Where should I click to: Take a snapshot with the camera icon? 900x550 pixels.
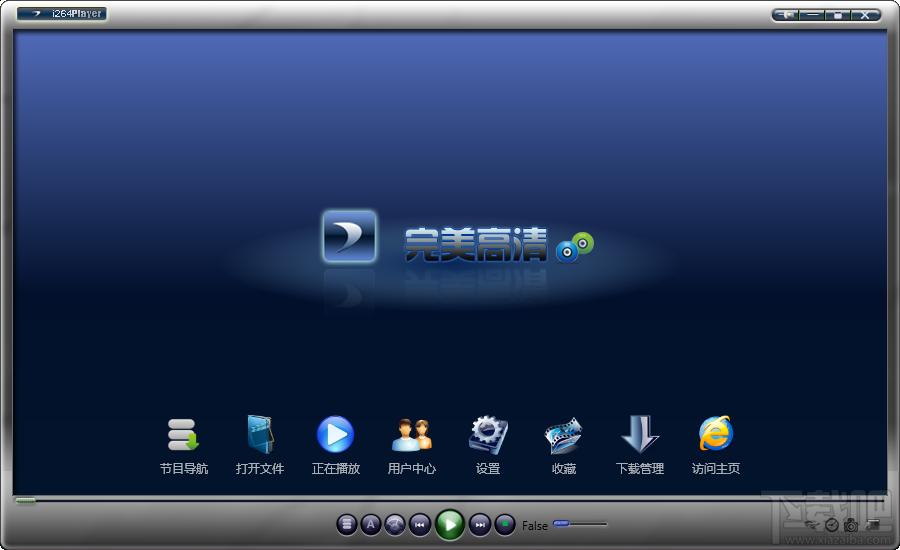click(851, 525)
